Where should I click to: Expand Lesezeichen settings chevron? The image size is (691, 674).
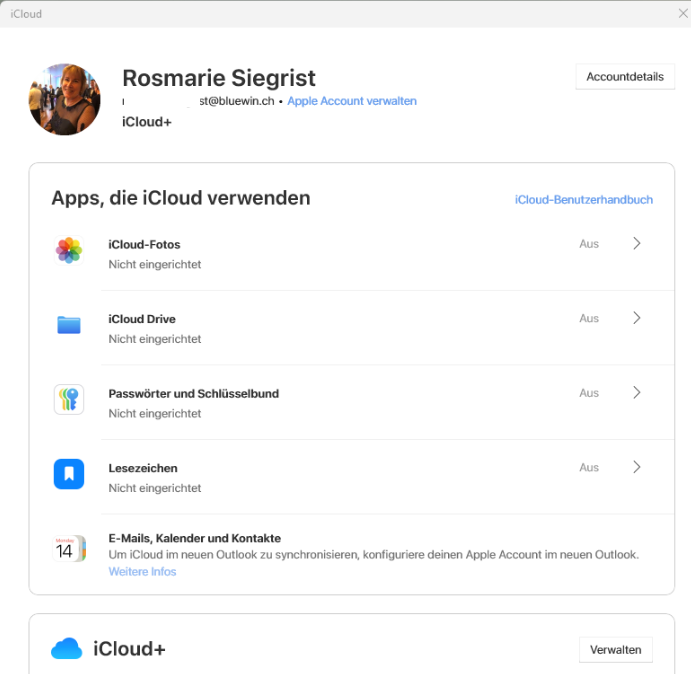(636, 467)
